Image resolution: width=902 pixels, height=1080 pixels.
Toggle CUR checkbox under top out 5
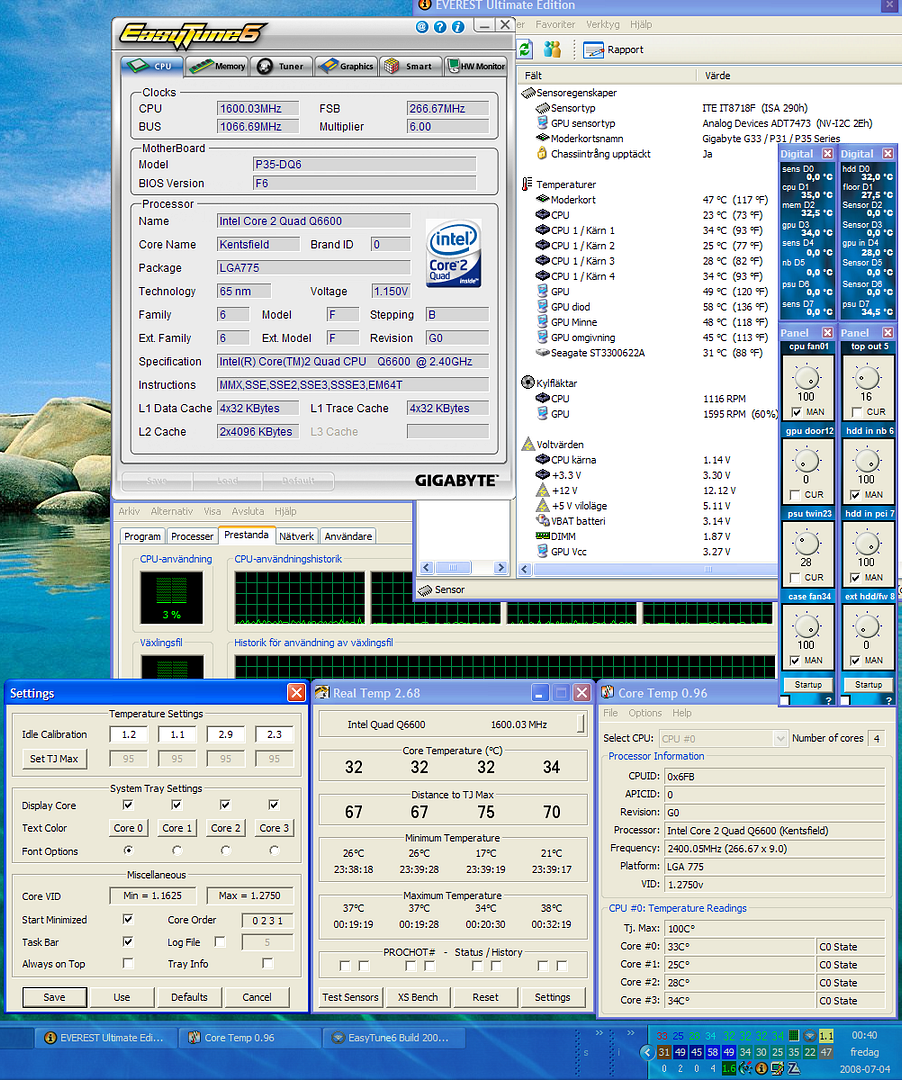[x=857, y=412]
